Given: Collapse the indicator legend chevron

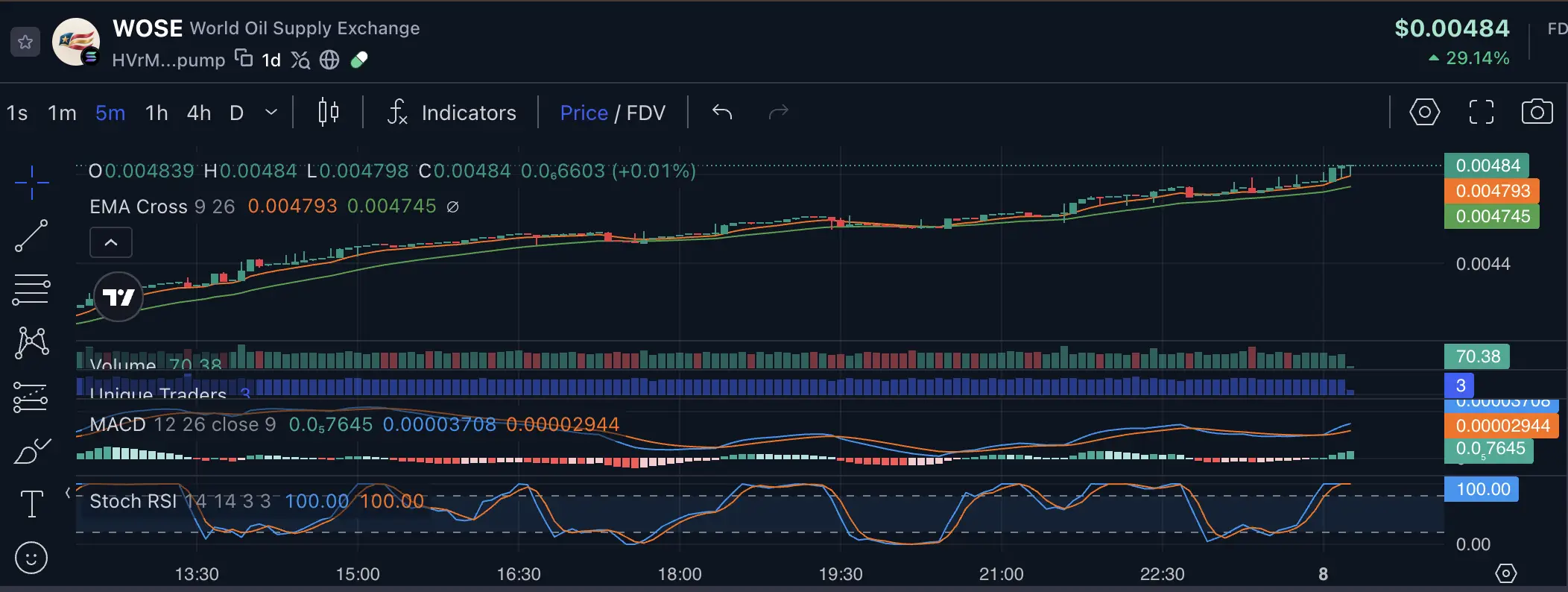Looking at the screenshot, I should (111, 242).
